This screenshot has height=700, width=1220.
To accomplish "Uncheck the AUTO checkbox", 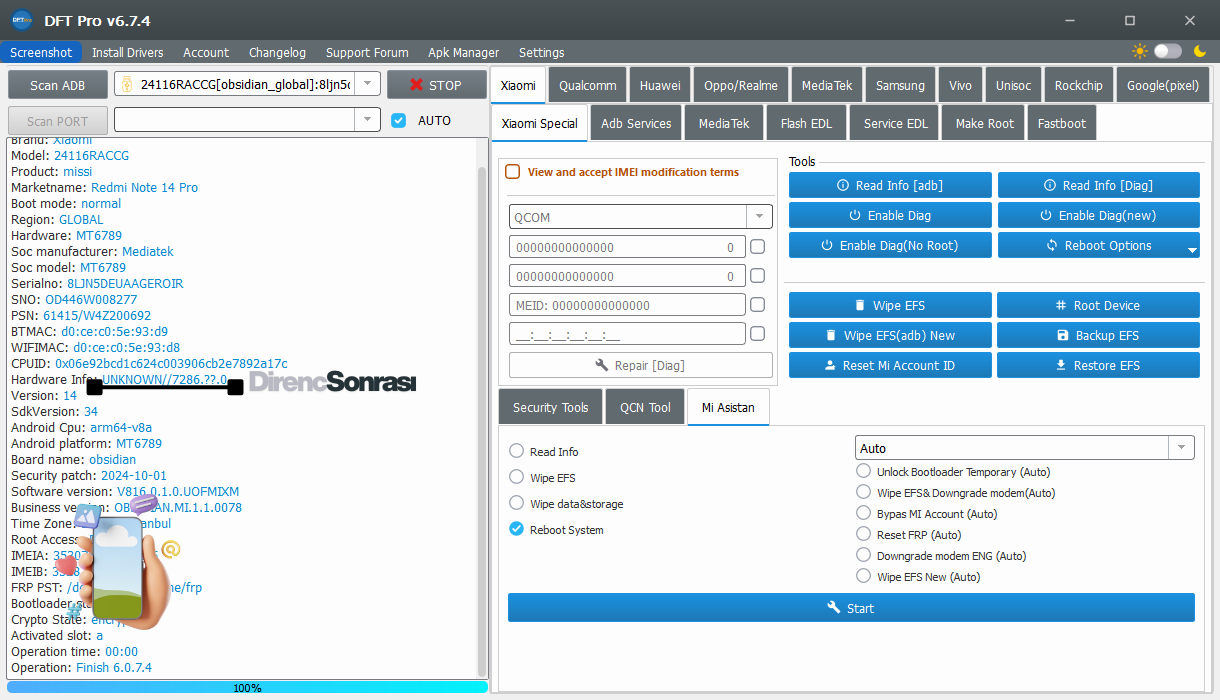I will click(399, 120).
